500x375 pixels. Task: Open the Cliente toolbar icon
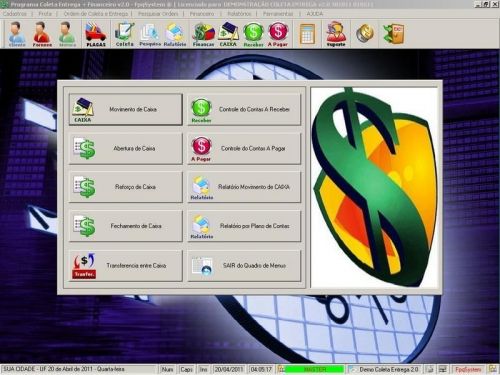pos(17,34)
